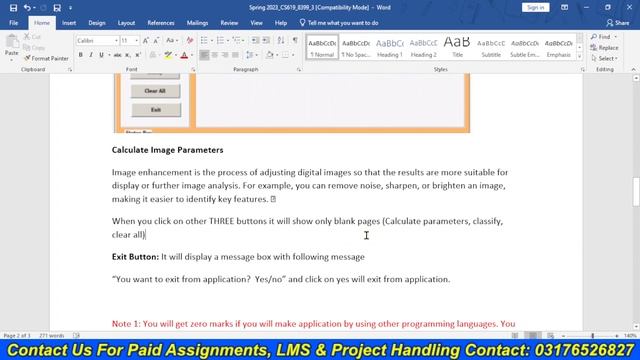Open borders dropdown arrow

pyautogui.click(x=293, y=55)
